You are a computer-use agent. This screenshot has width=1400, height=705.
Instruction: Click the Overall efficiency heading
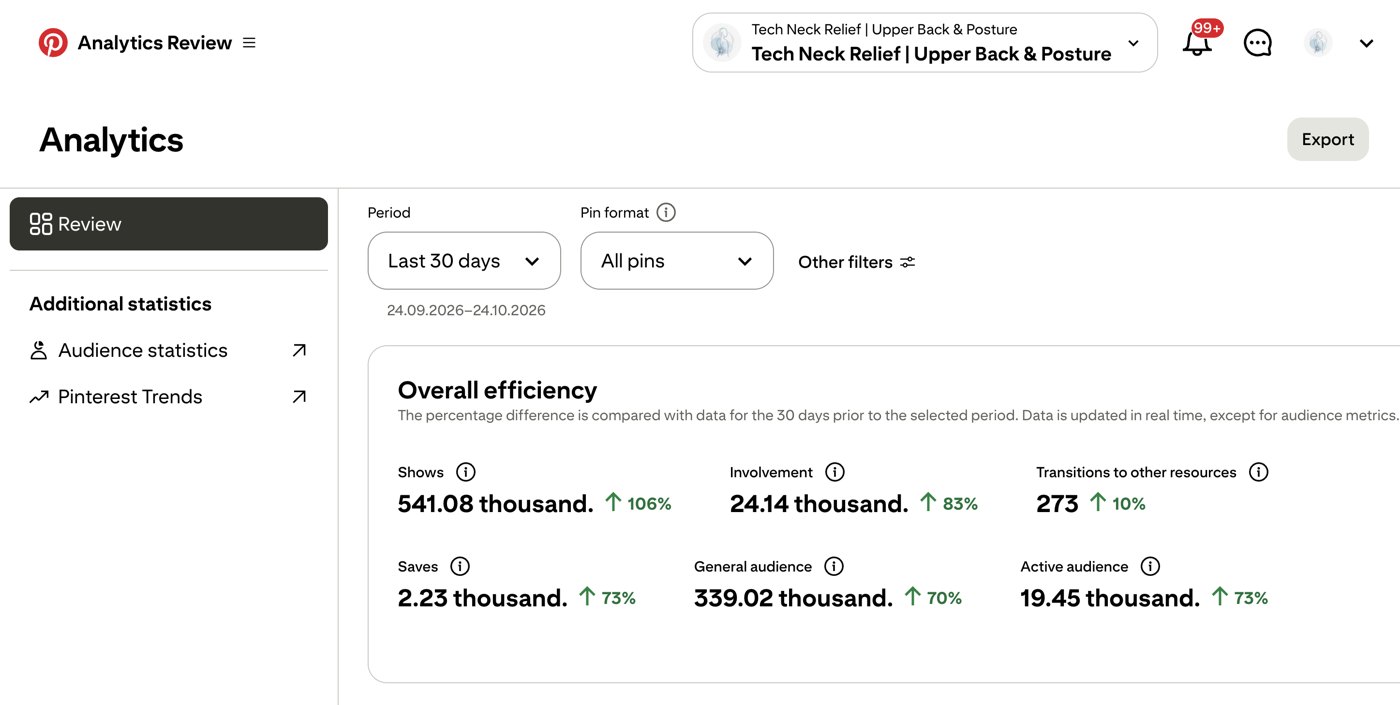497,390
